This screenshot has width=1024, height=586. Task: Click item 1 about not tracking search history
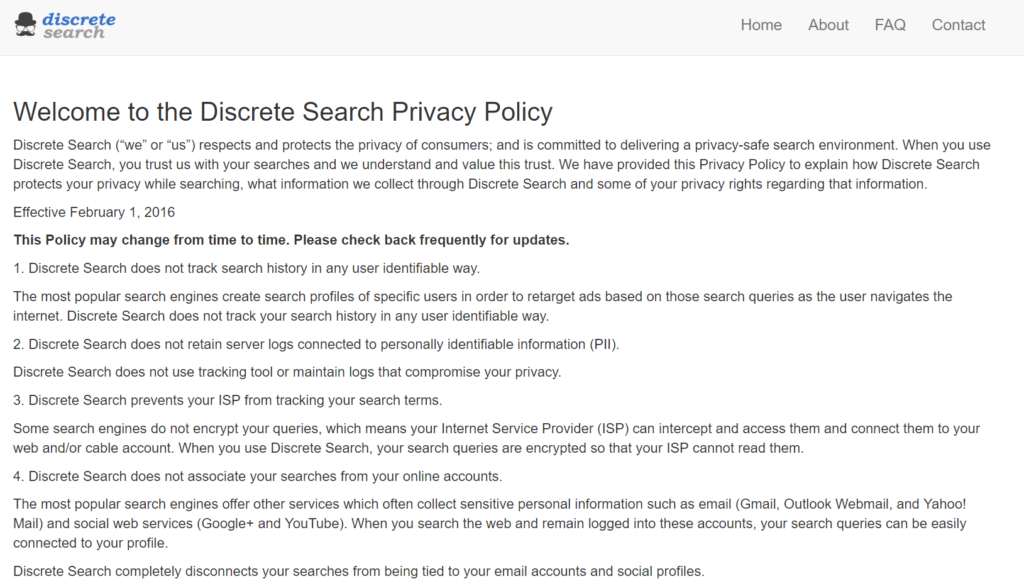coord(246,268)
